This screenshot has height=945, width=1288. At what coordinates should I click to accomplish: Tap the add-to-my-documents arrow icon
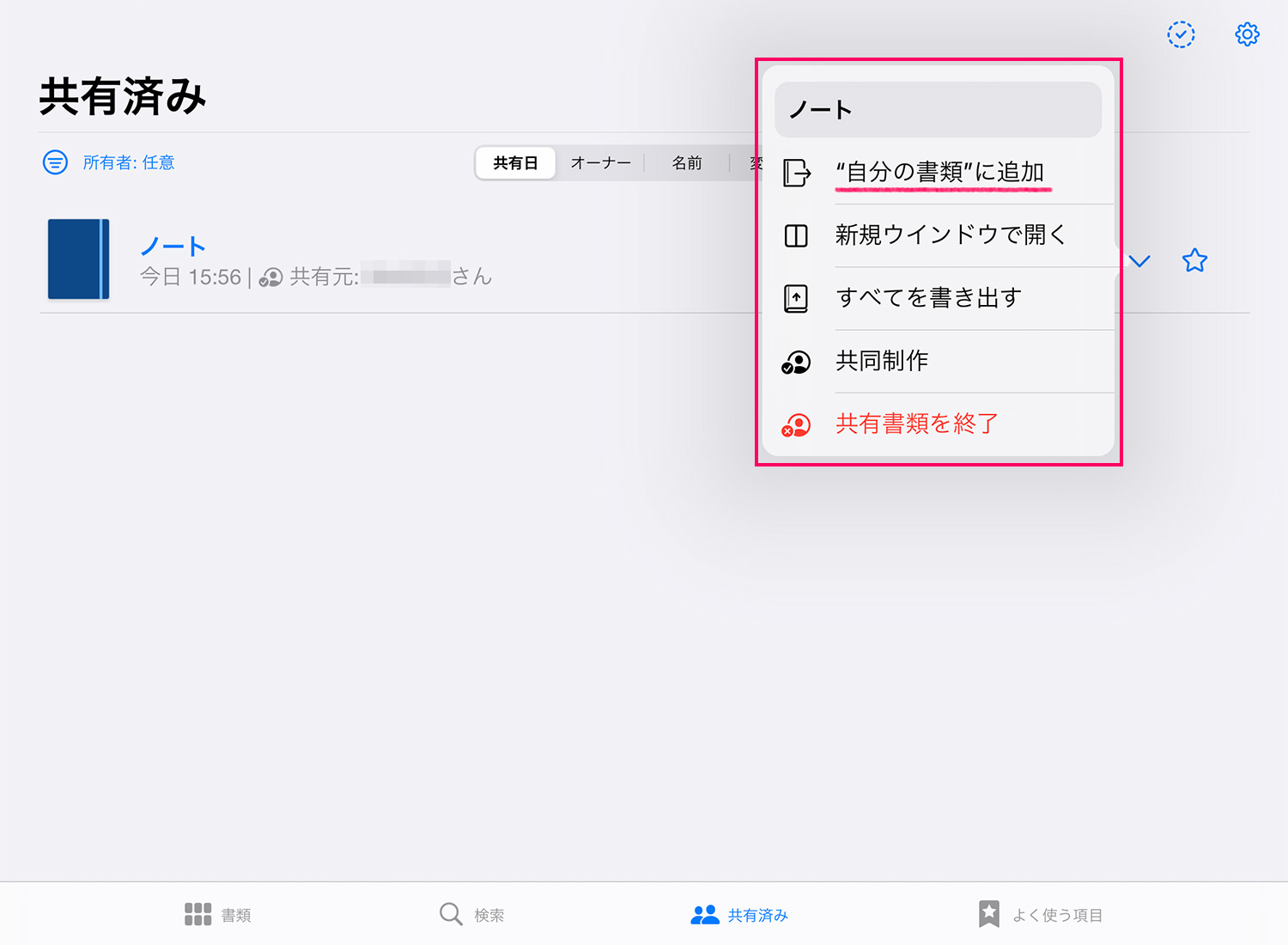(797, 173)
